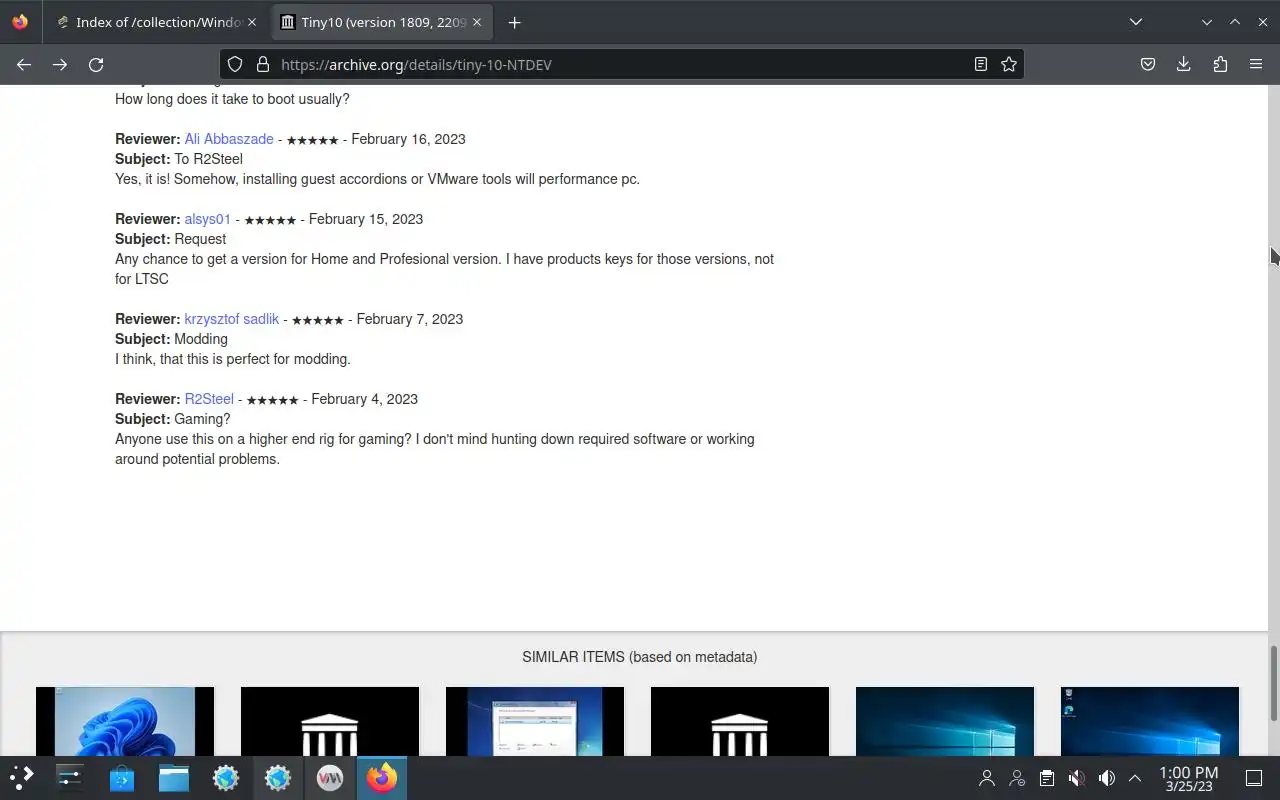Open KDE application launcher
Viewport: 1280px width, 800px height.
tap(22, 778)
